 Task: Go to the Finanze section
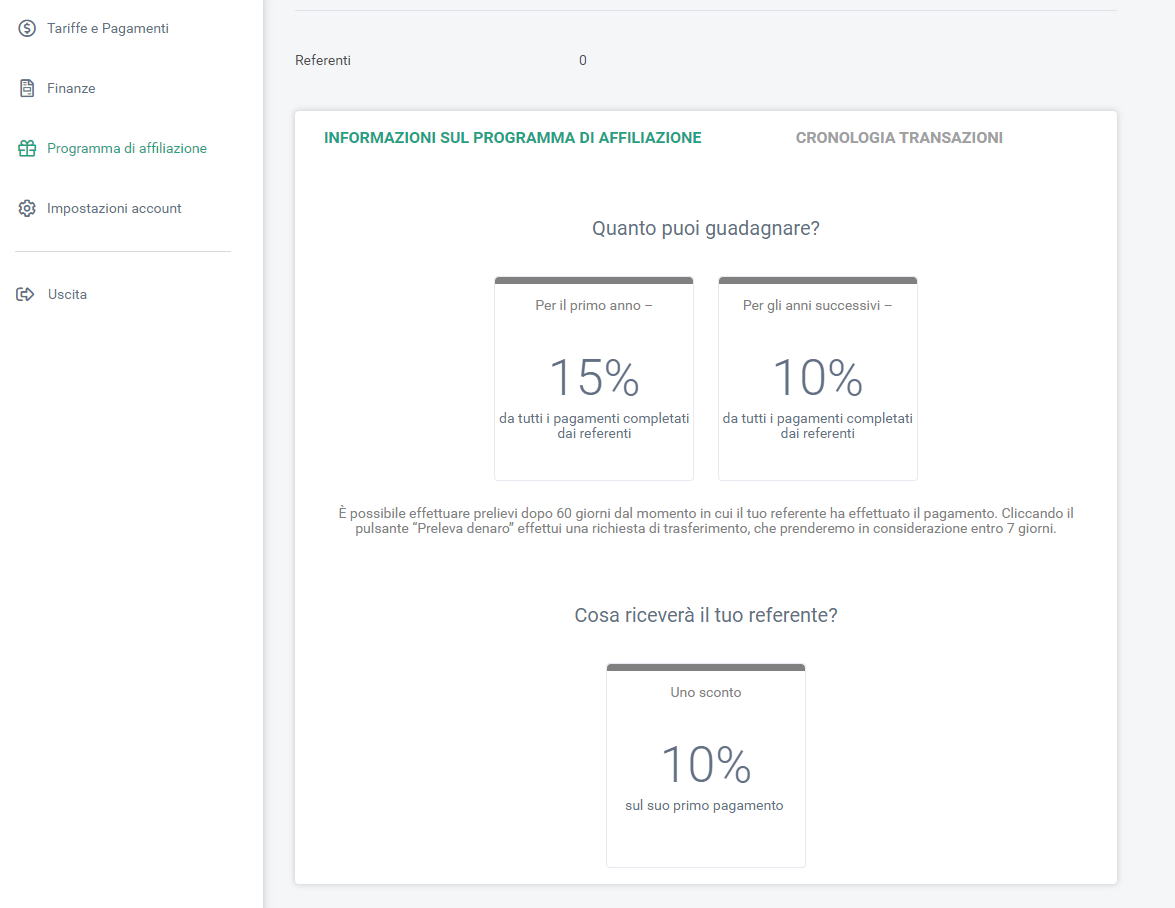point(71,88)
